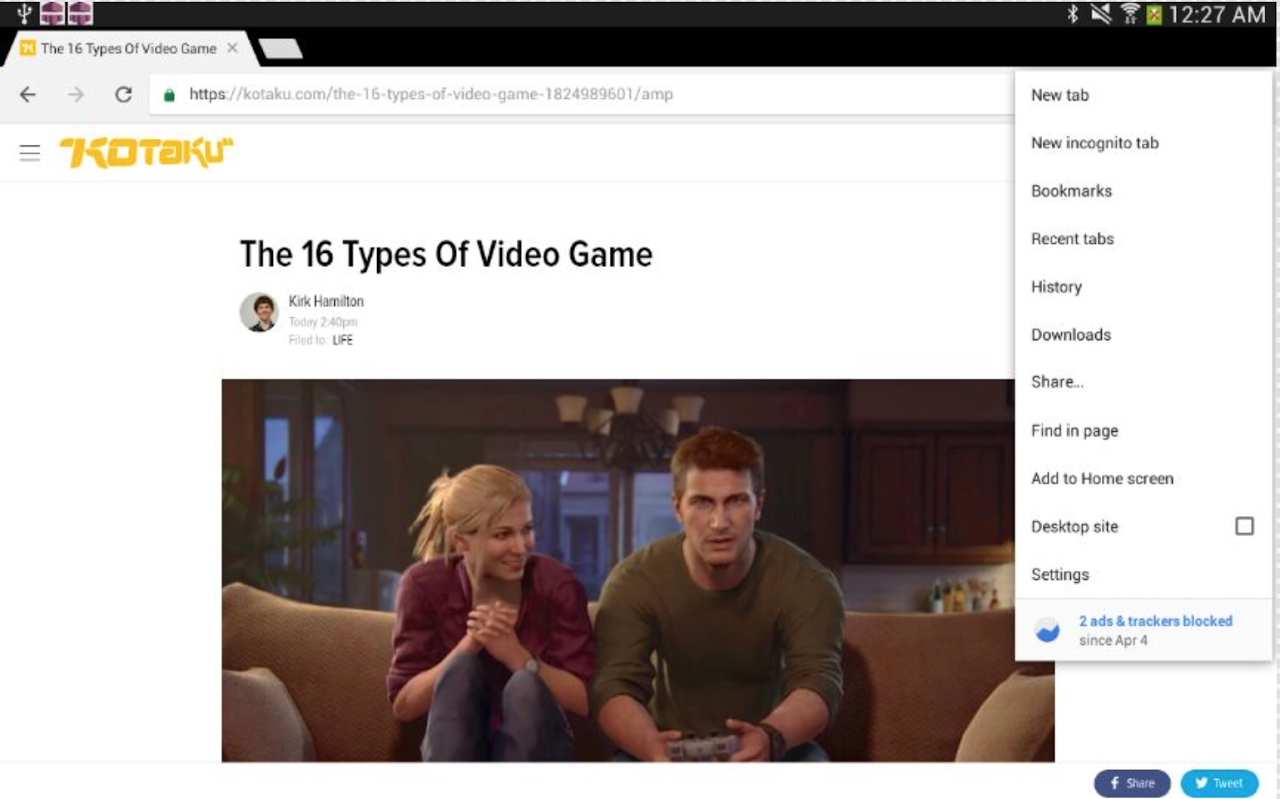Screen dimensions: 1280x799
Task: Click the ad blocker shield icon in the menu
Action: click(x=1046, y=630)
